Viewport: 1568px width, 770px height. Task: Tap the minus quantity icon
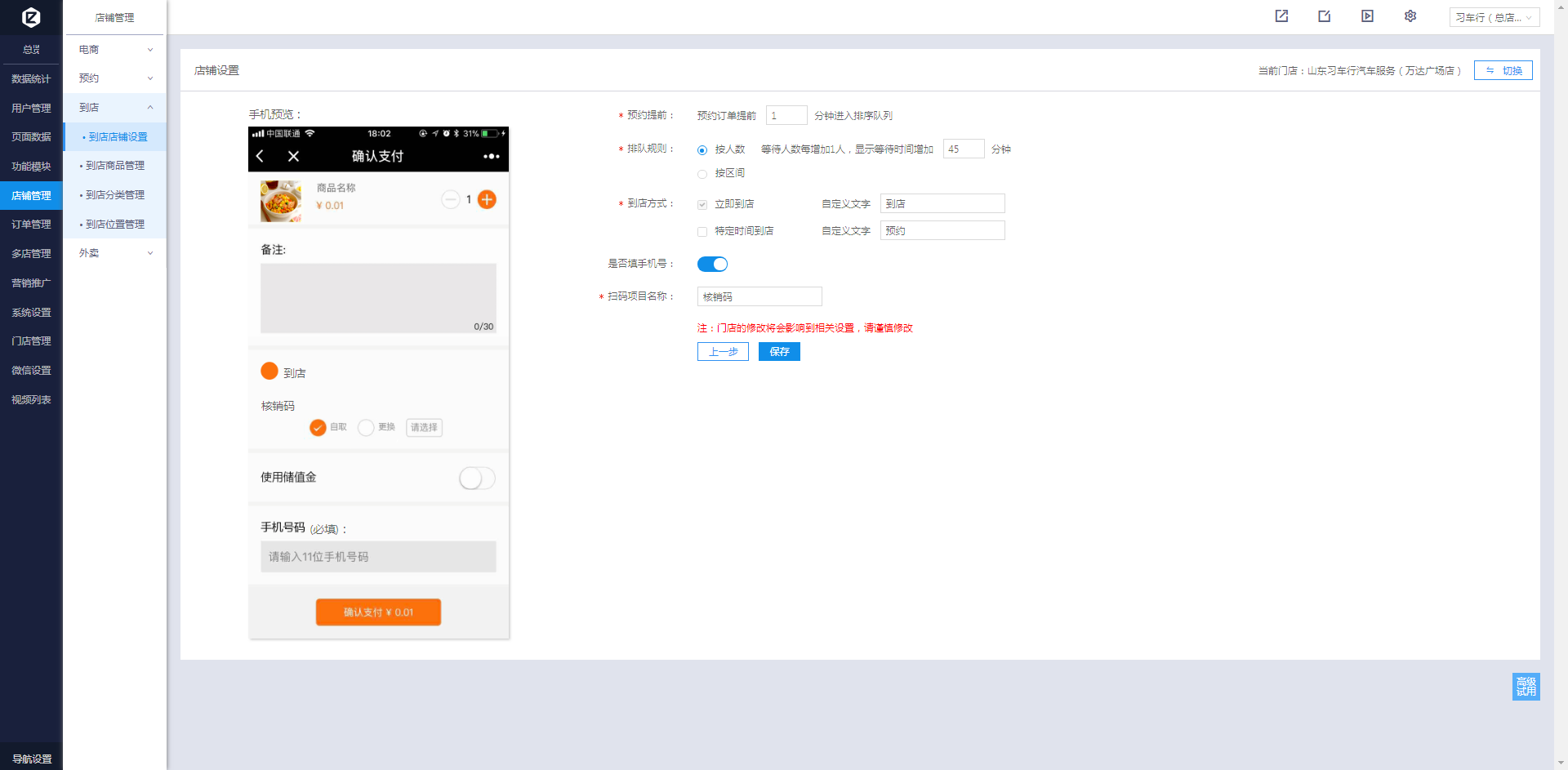click(450, 199)
